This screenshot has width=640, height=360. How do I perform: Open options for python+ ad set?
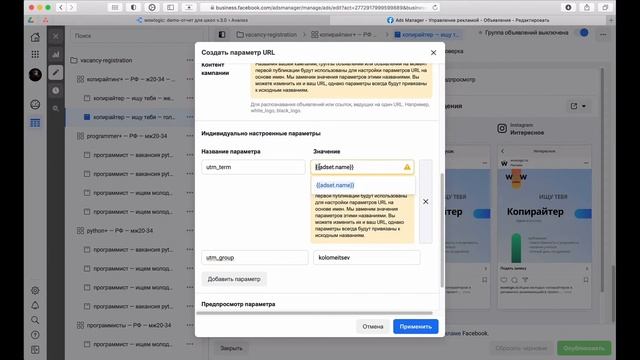[x=190, y=231]
